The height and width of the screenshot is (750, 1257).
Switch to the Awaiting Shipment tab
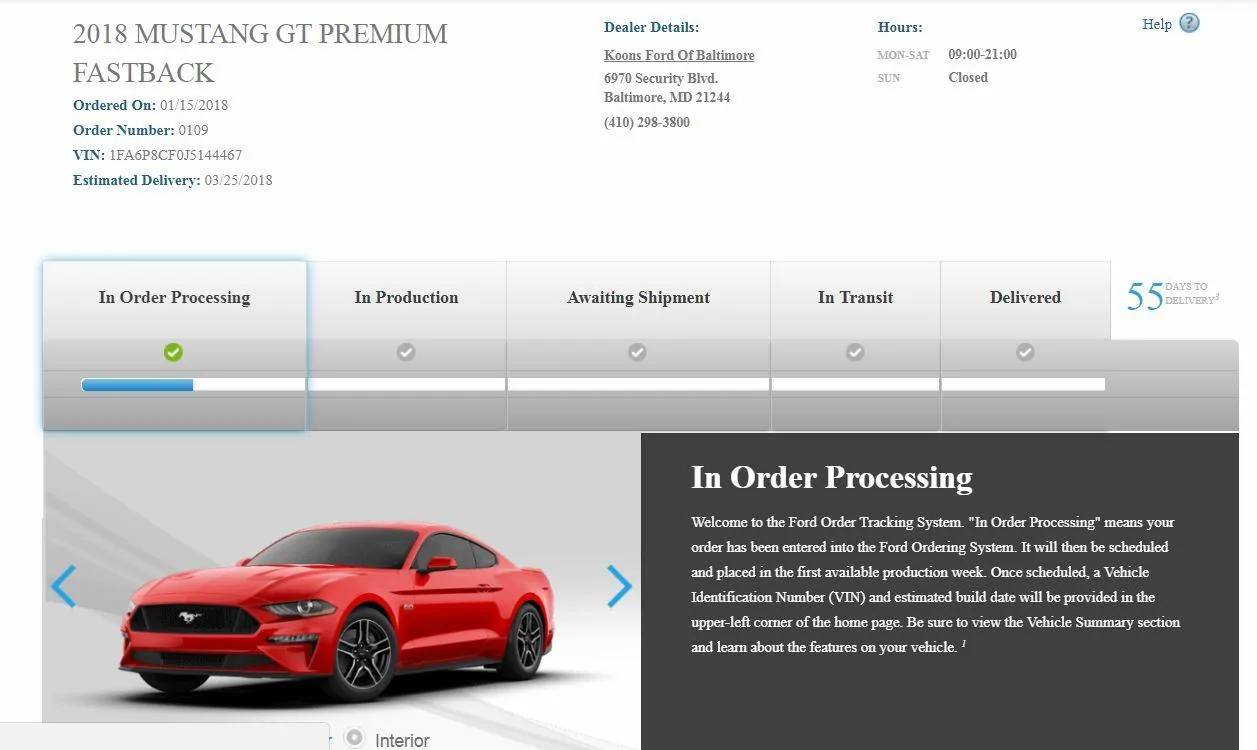tap(638, 300)
